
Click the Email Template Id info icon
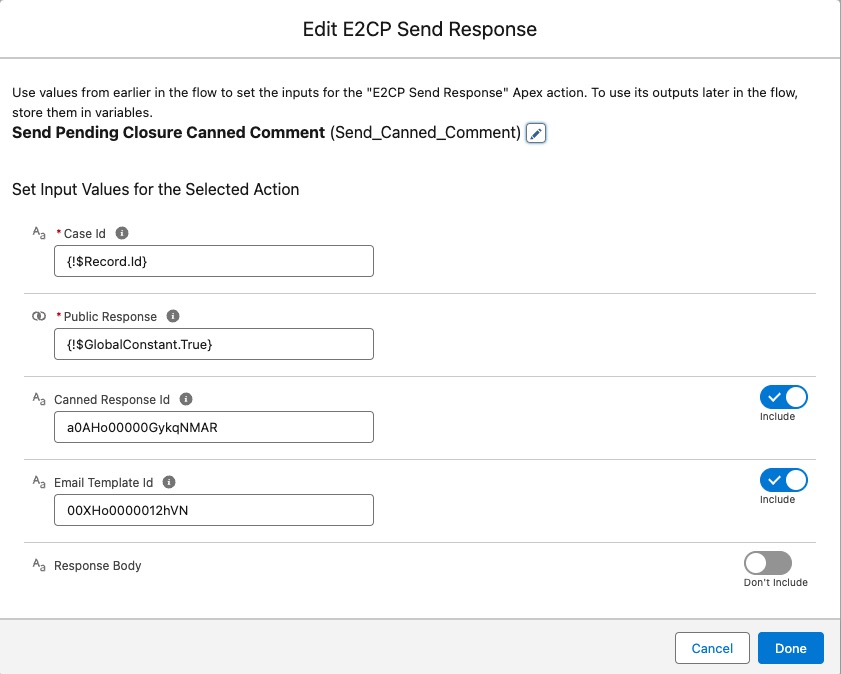point(169,483)
